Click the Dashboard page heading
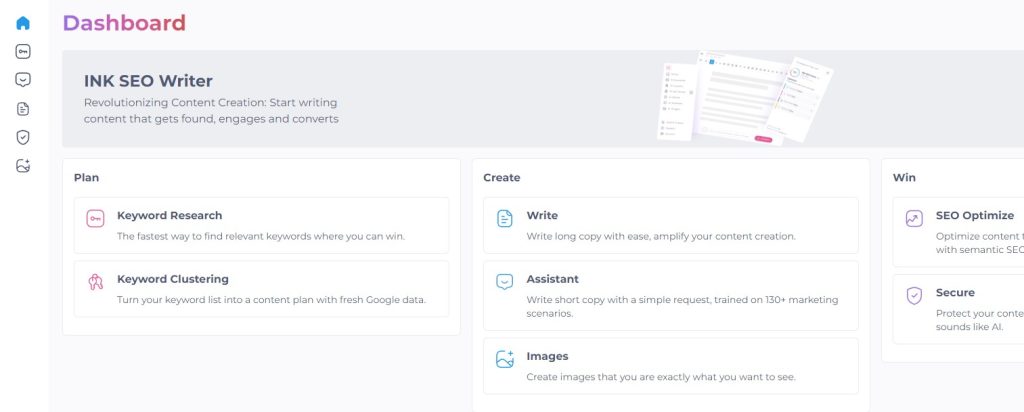 pyautogui.click(x=124, y=23)
